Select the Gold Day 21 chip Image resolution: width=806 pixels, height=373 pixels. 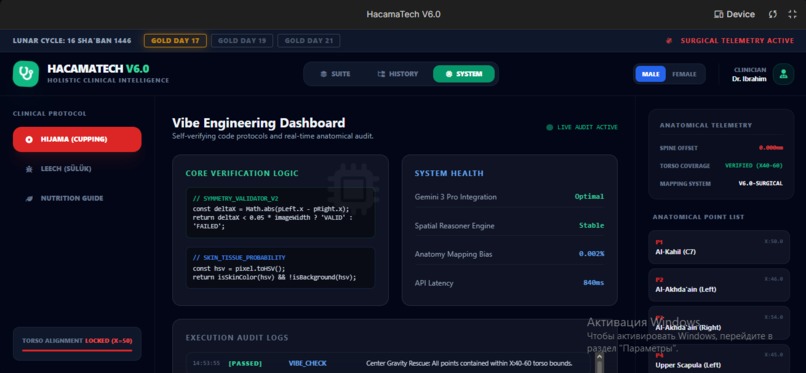pos(308,41)
